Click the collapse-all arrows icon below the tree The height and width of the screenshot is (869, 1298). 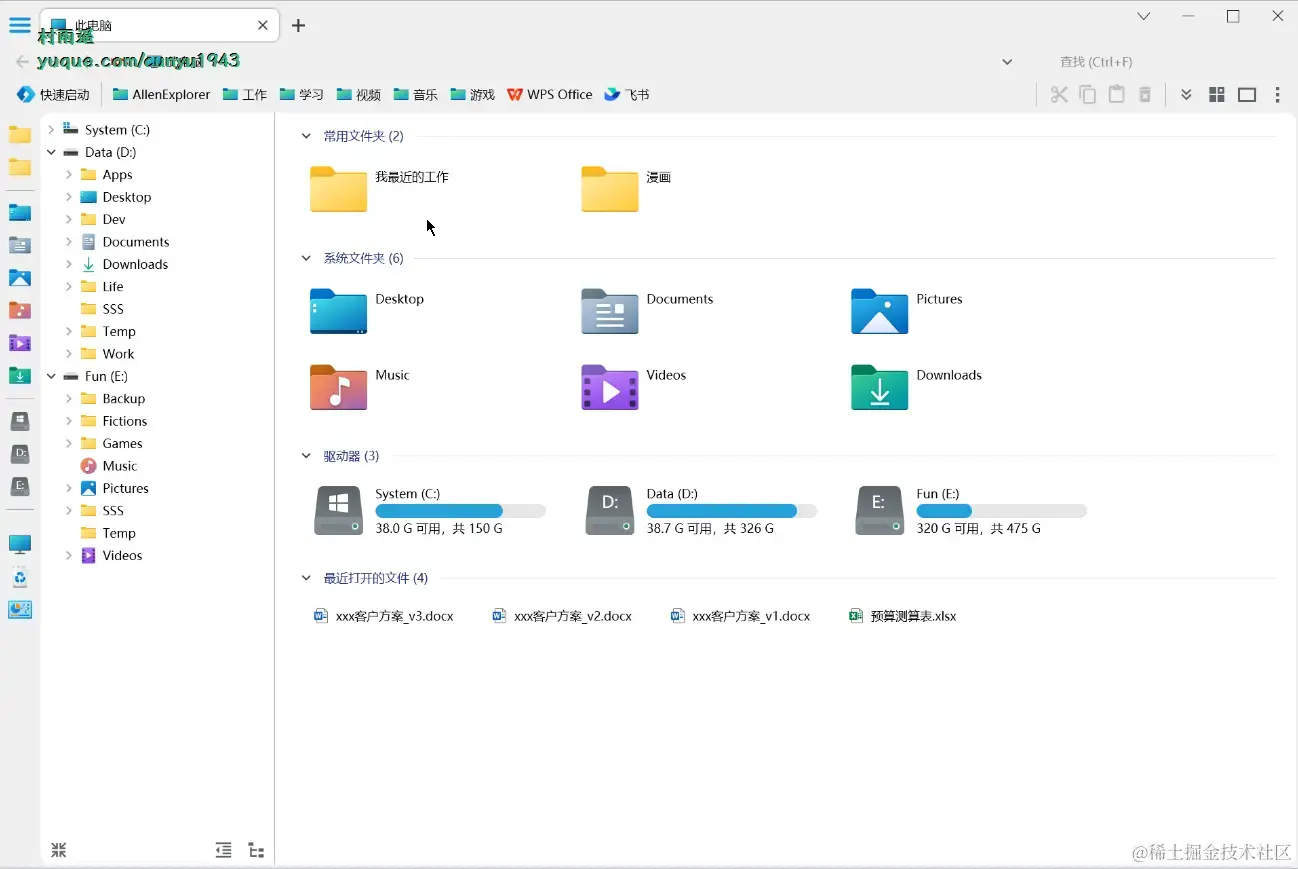pyautogui.click(x=59, y=850)
